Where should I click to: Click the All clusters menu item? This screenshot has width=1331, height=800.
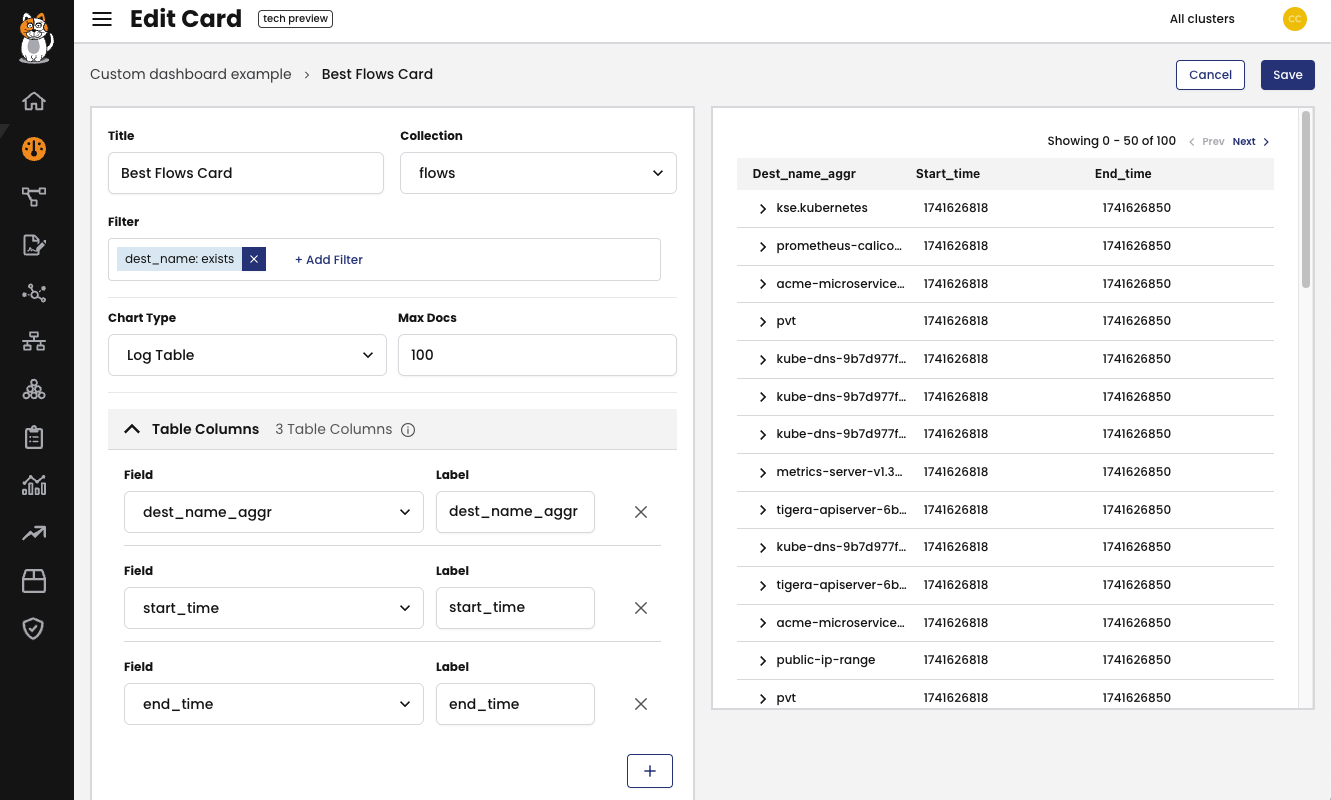click(1202, 18)
